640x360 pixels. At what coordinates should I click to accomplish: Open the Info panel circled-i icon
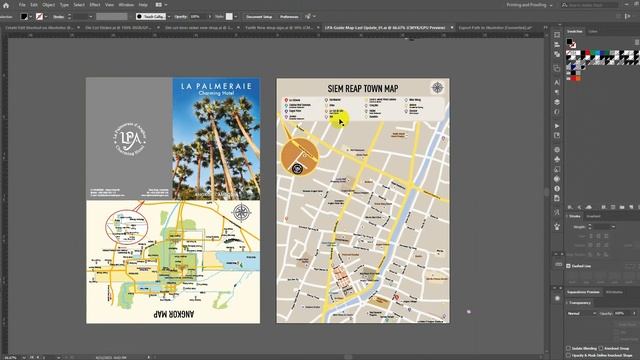557,189
